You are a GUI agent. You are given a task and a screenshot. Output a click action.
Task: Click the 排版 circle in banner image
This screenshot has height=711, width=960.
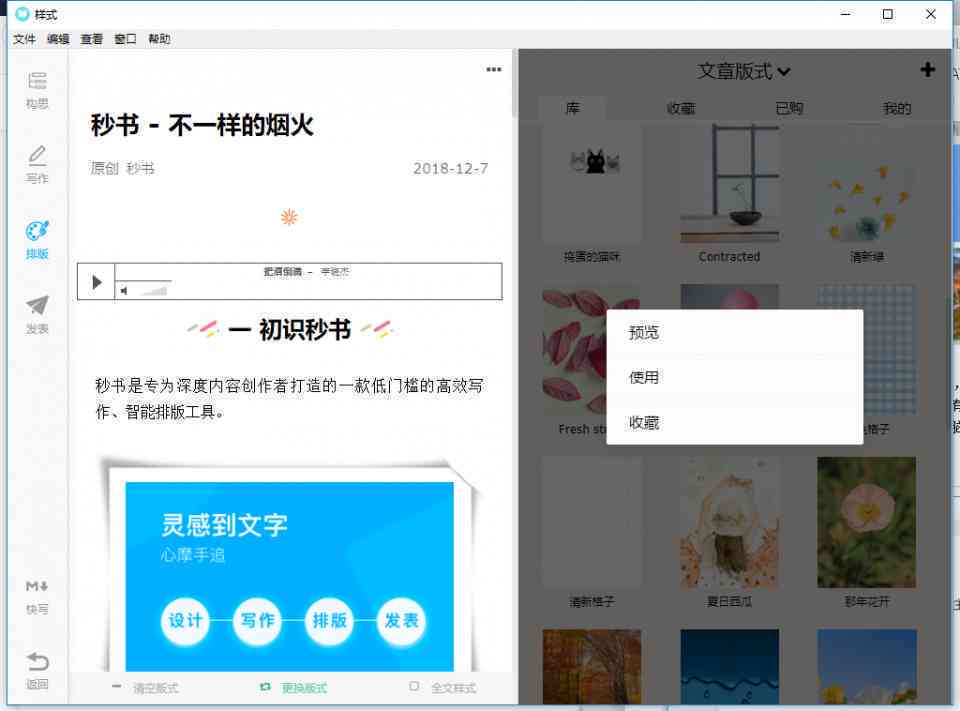(329, 620)
